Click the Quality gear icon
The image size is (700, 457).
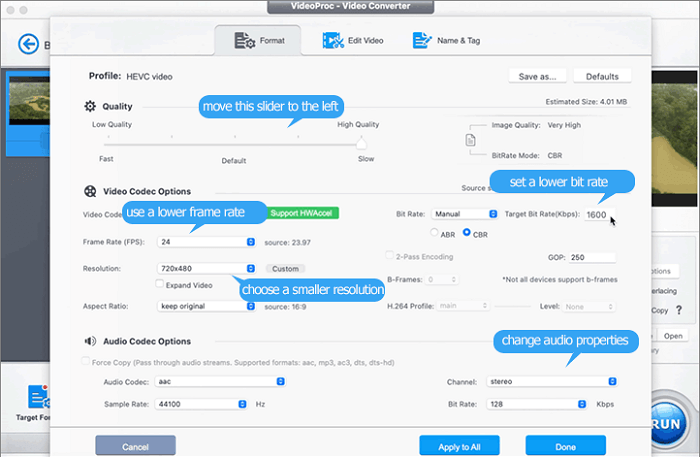pyautogui.click(x=90, y=106)
